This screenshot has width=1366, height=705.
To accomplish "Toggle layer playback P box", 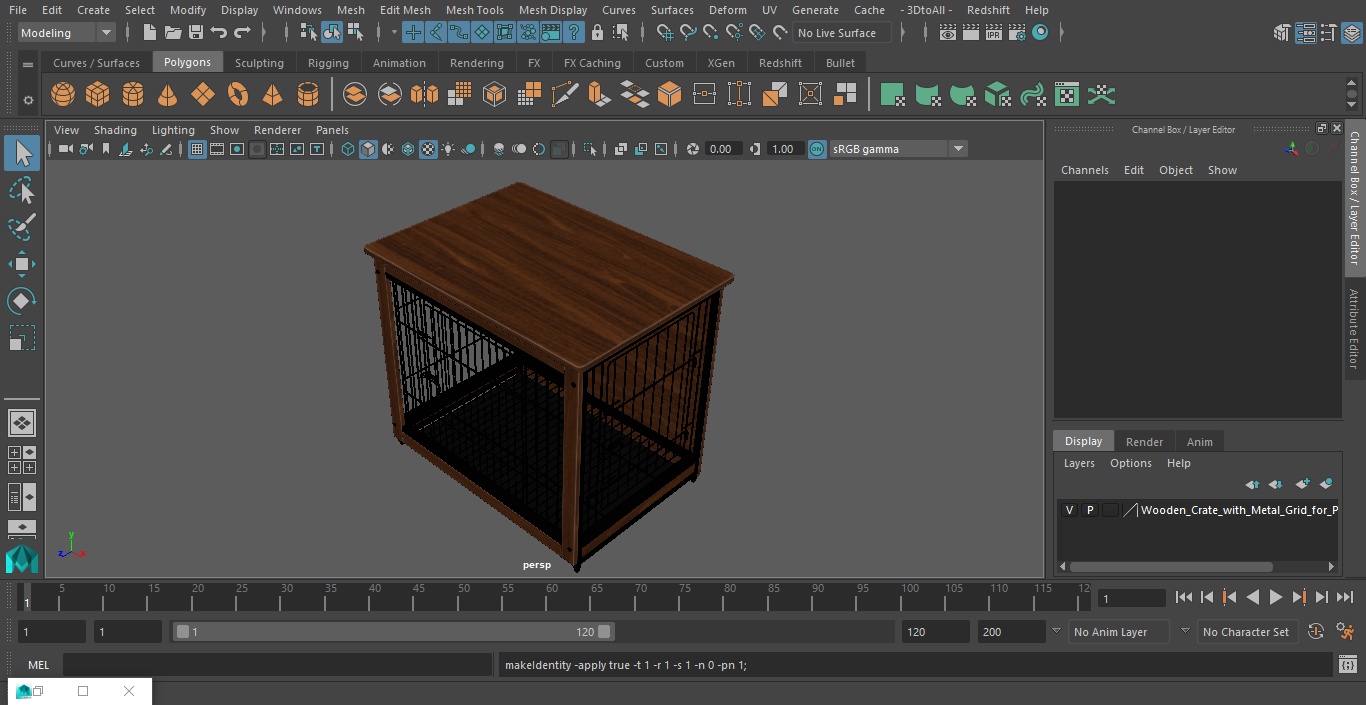I will click(x=1090, y=510).
